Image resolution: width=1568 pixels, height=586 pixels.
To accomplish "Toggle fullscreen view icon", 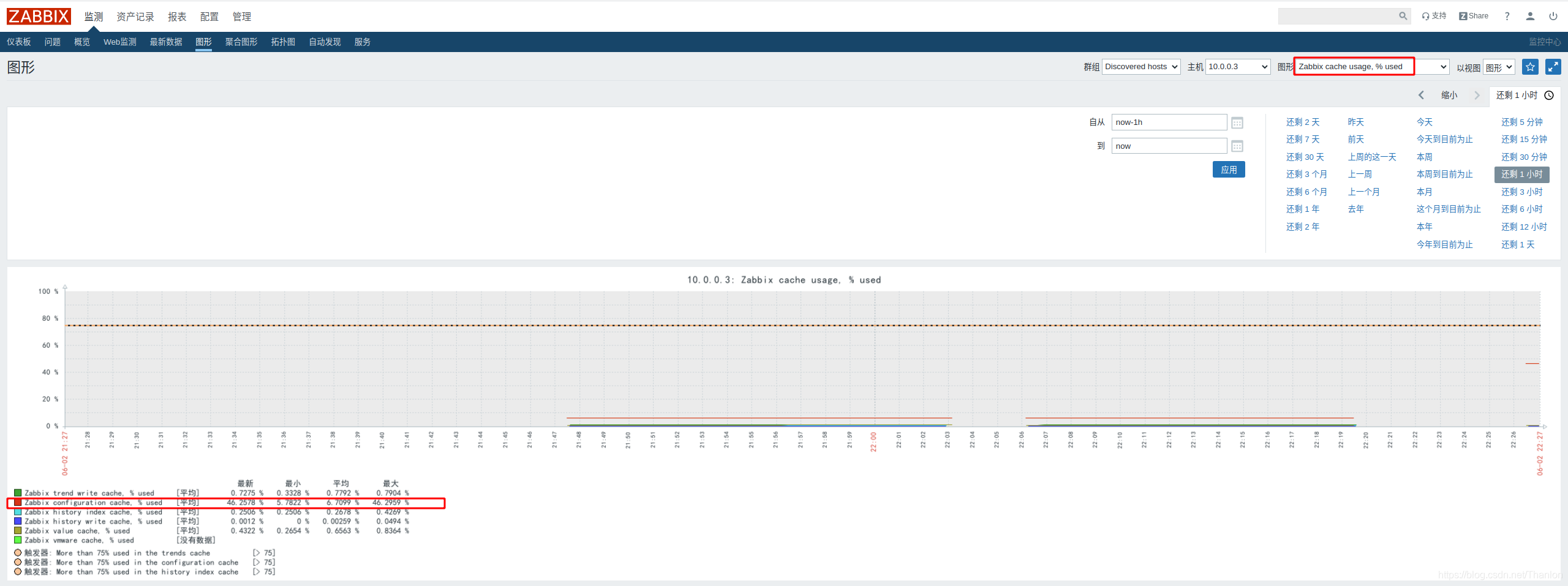I will point(1553,67).
